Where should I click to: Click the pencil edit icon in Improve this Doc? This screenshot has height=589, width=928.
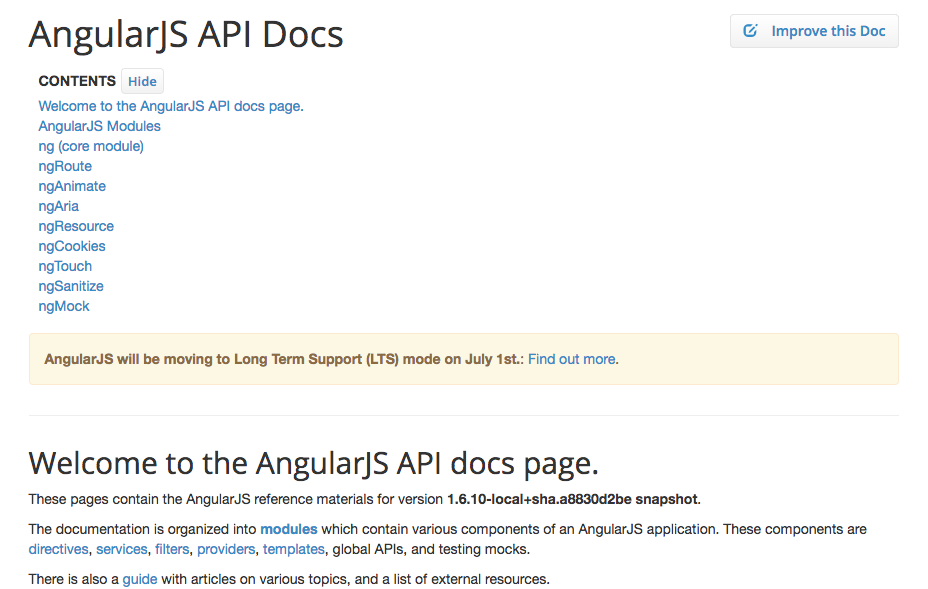[x=750, y=31]
